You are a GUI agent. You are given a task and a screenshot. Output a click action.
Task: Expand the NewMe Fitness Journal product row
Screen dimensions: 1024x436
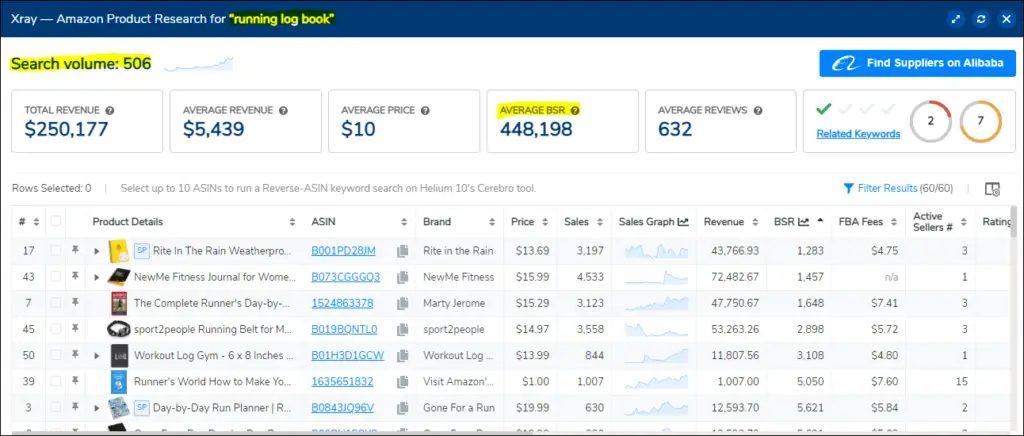coord(97,277)
